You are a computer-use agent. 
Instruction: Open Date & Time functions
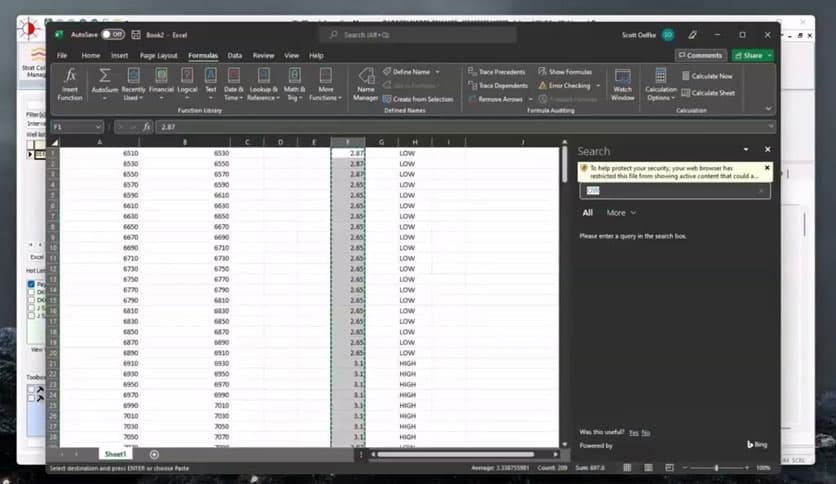(x=234, y=84)
